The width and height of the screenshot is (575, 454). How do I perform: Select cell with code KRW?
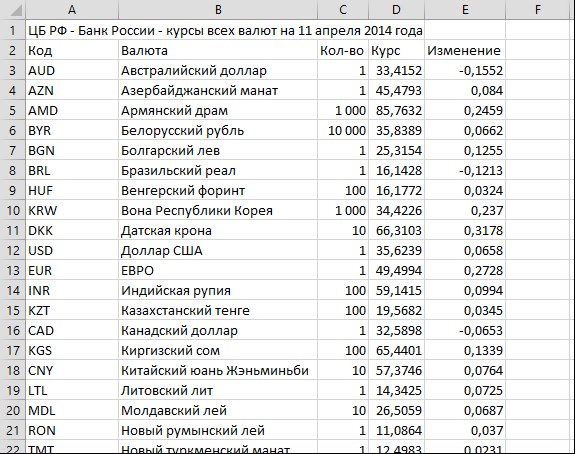pos(72,210)
